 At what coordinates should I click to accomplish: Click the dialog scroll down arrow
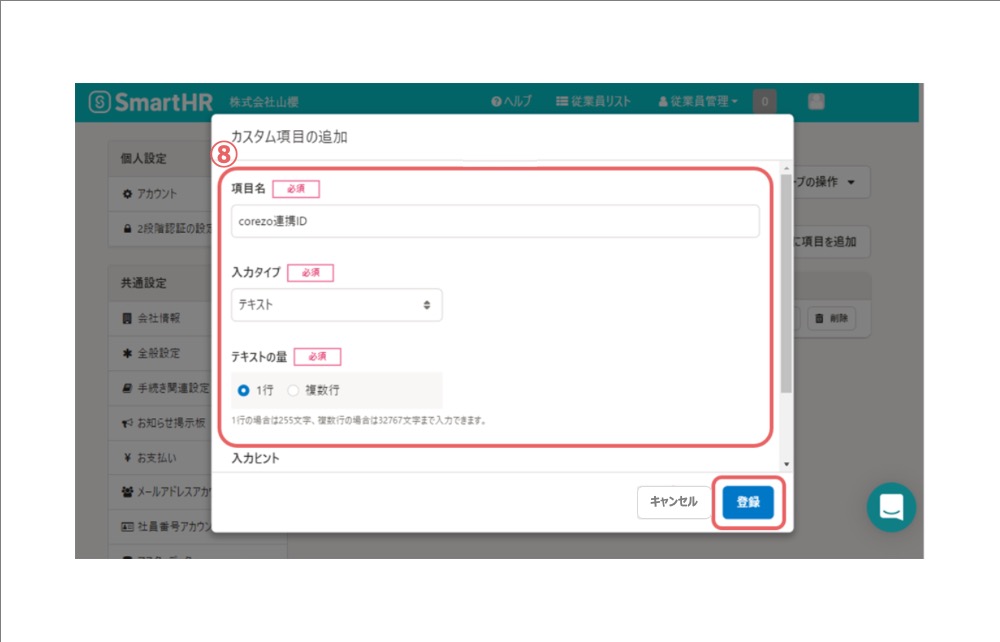(786, 464)
